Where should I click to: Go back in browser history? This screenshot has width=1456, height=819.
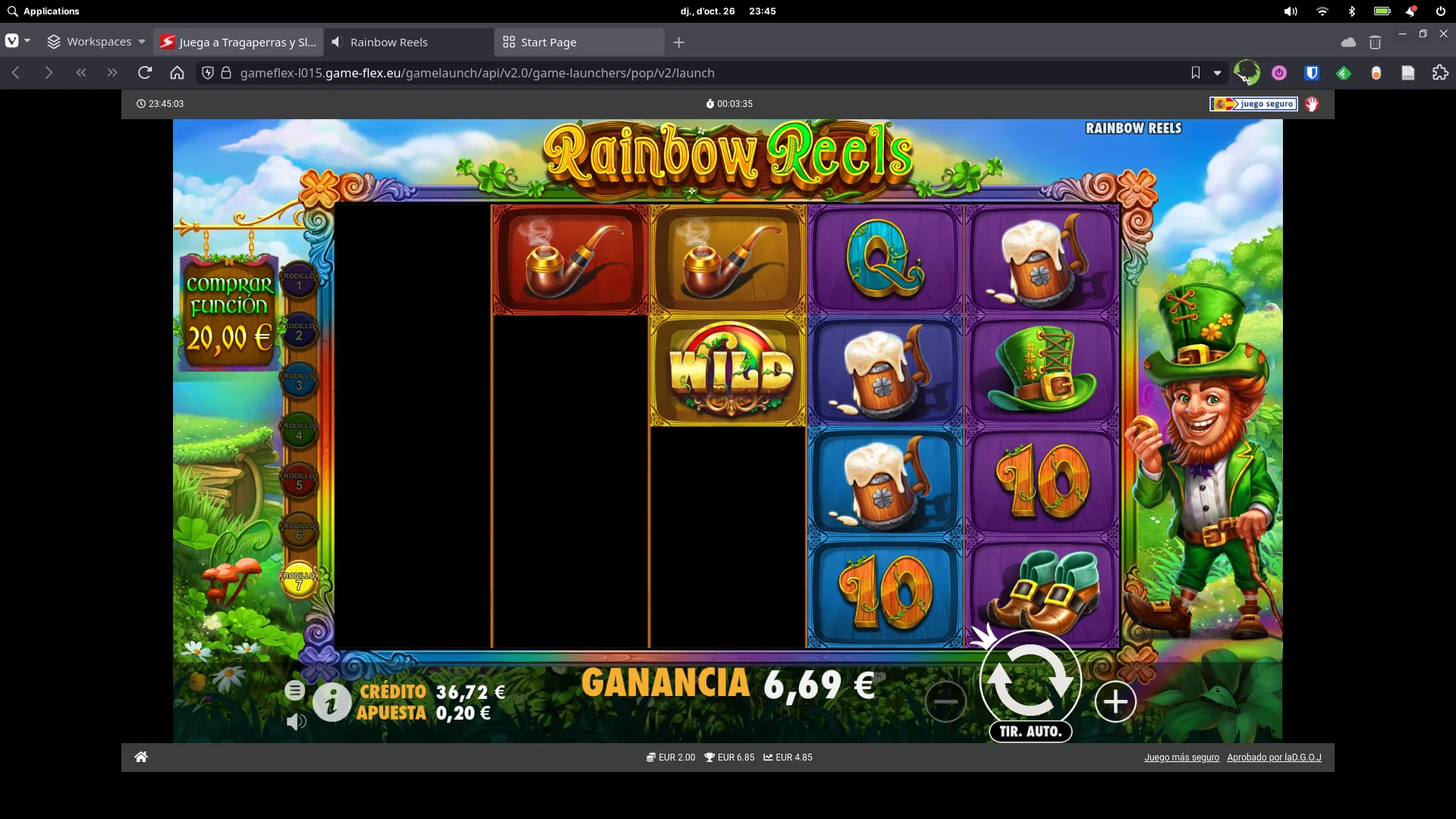[x=16, y=73]
